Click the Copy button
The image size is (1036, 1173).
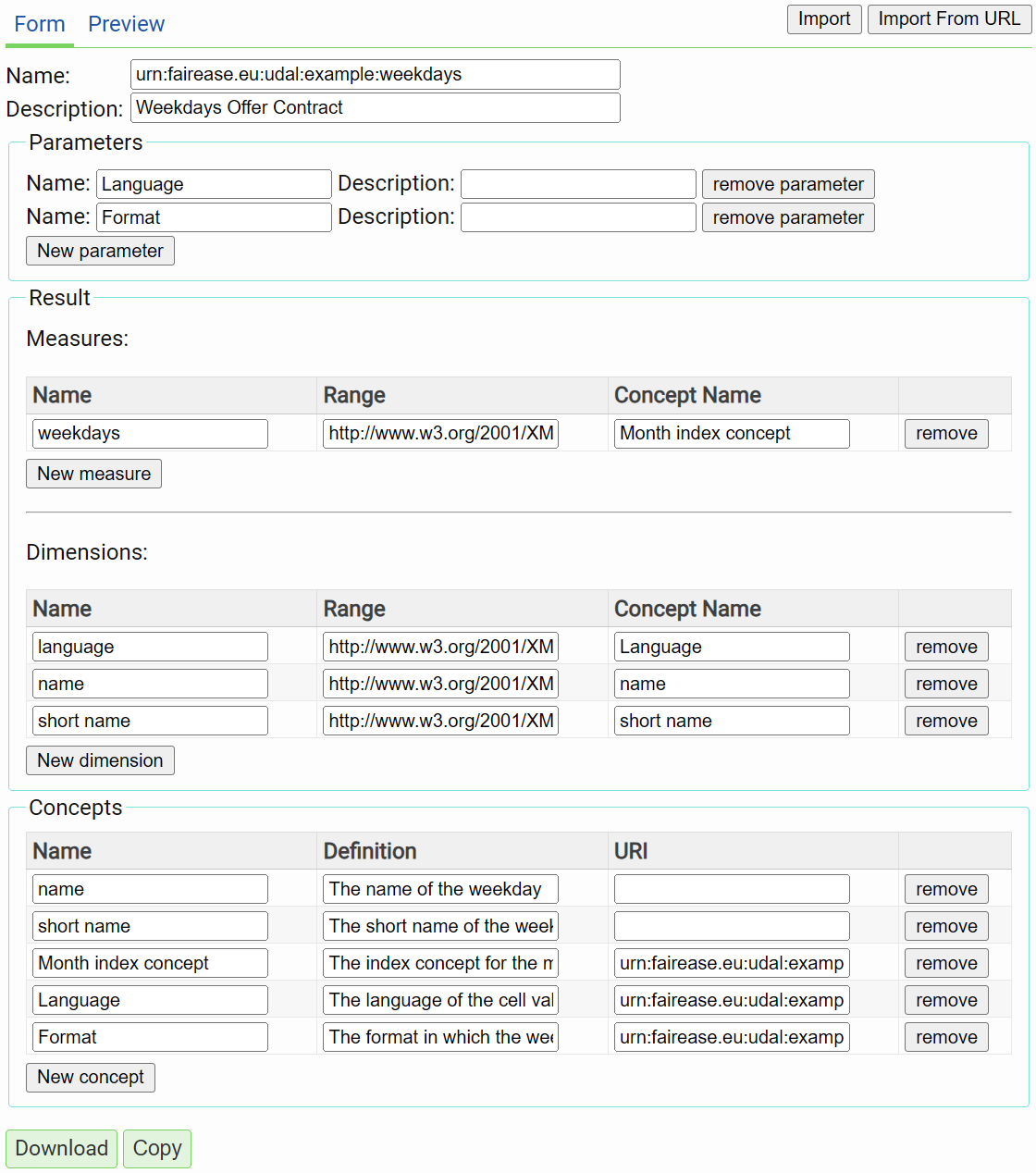[x=156, y=1149]
